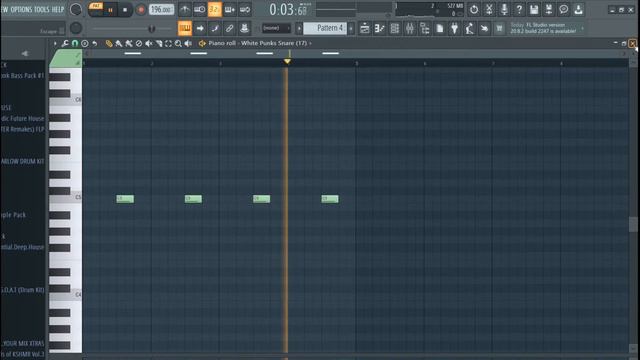This screenshot has width=640, height=360.
Task: Click the C5 piano key
Action: (x=65, y=199)
